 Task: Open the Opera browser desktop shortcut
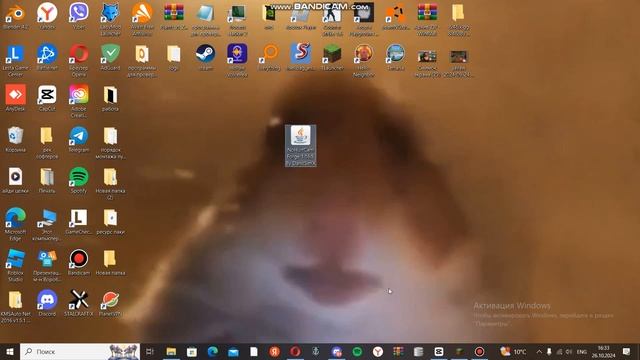tap(79, 60)
